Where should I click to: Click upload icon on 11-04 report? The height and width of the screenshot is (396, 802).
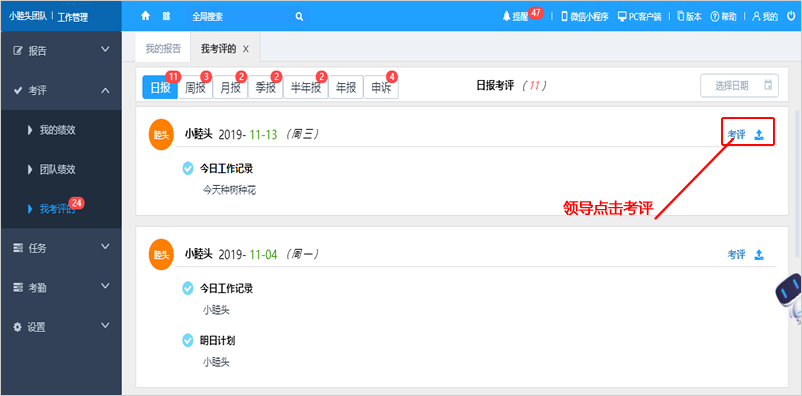[760, 255]
